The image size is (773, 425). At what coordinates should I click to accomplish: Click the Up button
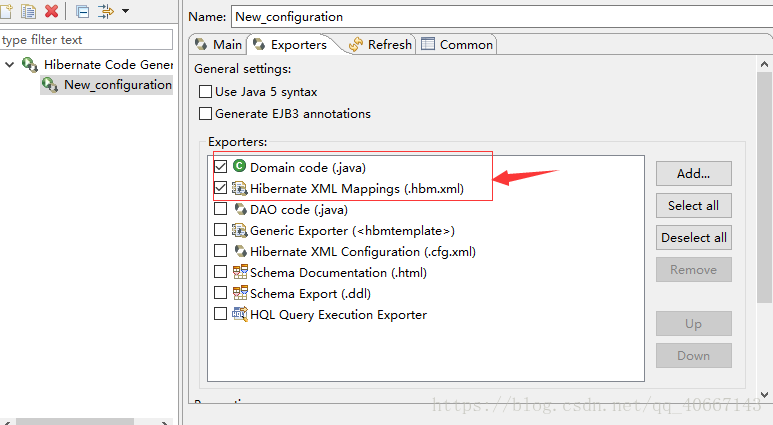point(693,324)
